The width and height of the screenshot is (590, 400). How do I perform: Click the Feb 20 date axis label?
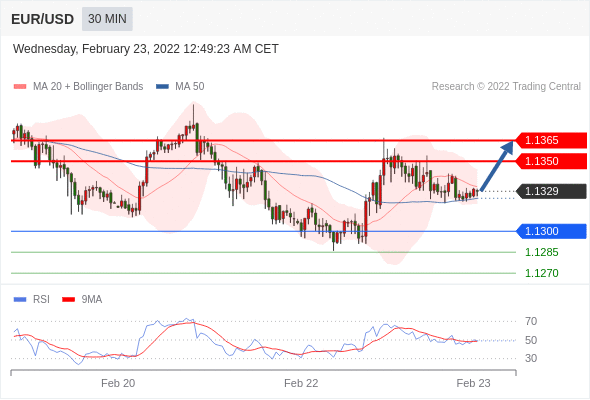click(118, 383)
